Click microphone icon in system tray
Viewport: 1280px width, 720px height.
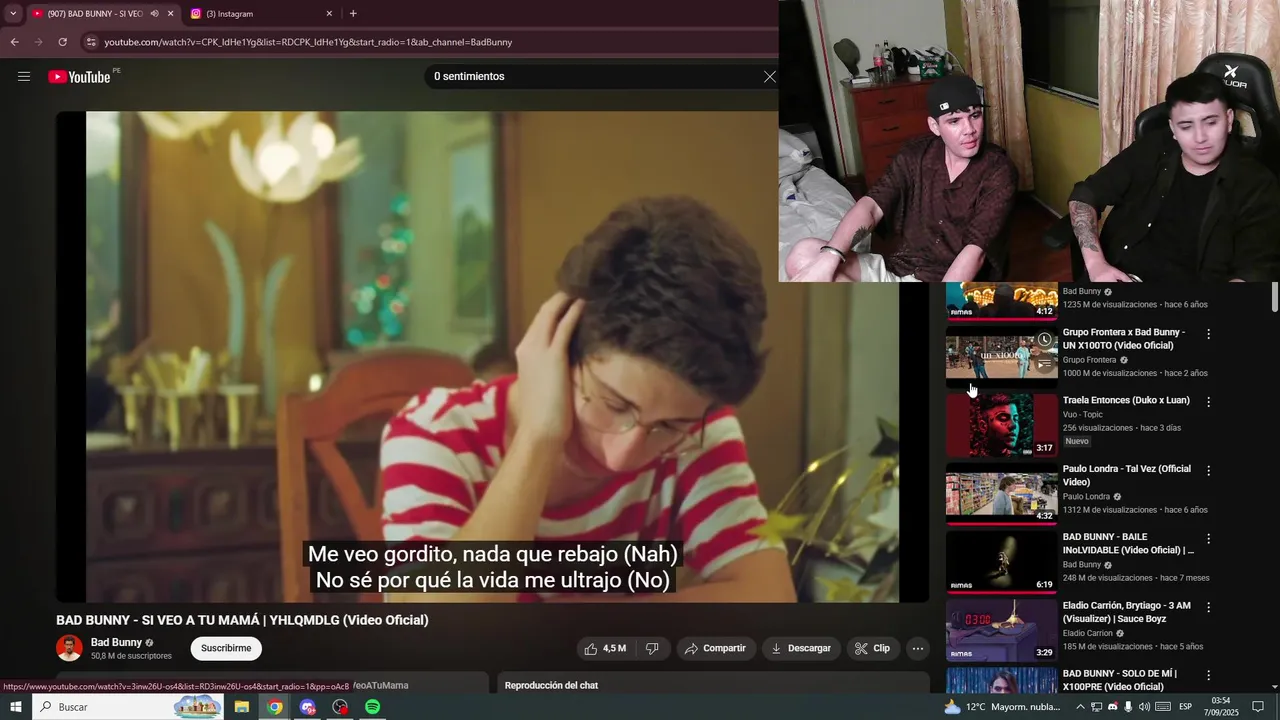coord(1128,707)
